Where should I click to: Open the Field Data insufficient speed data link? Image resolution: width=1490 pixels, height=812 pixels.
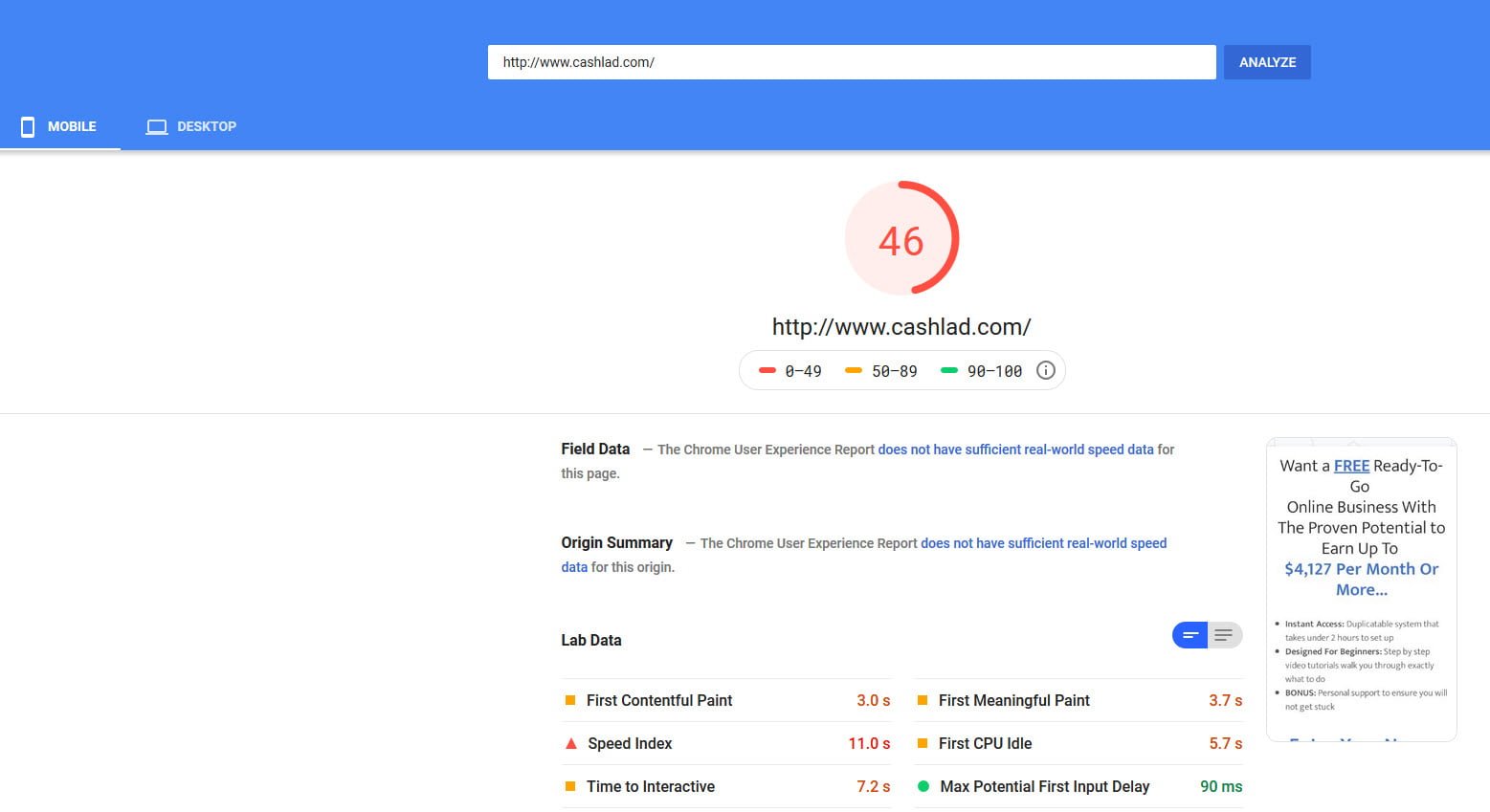tap(1015, 449)
